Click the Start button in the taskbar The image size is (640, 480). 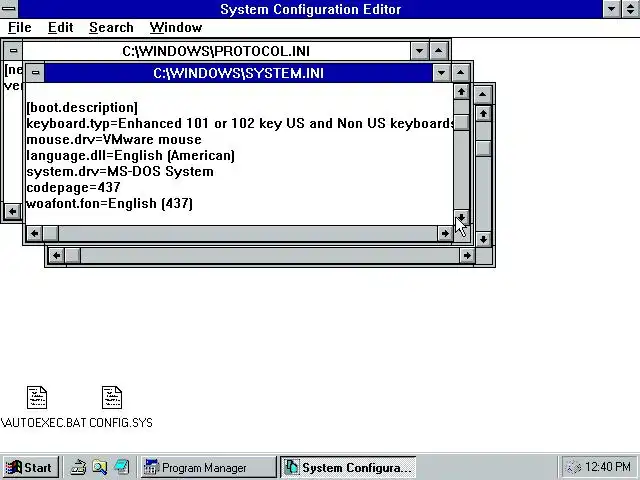(30, 467)
